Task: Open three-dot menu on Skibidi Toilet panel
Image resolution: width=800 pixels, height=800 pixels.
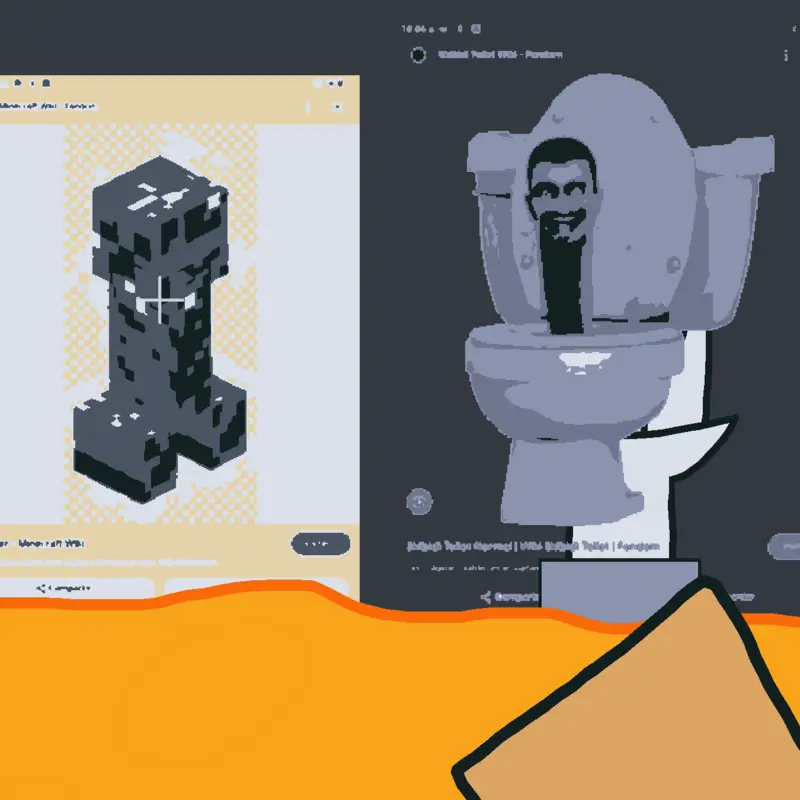Action: click(x=786, y=55)
